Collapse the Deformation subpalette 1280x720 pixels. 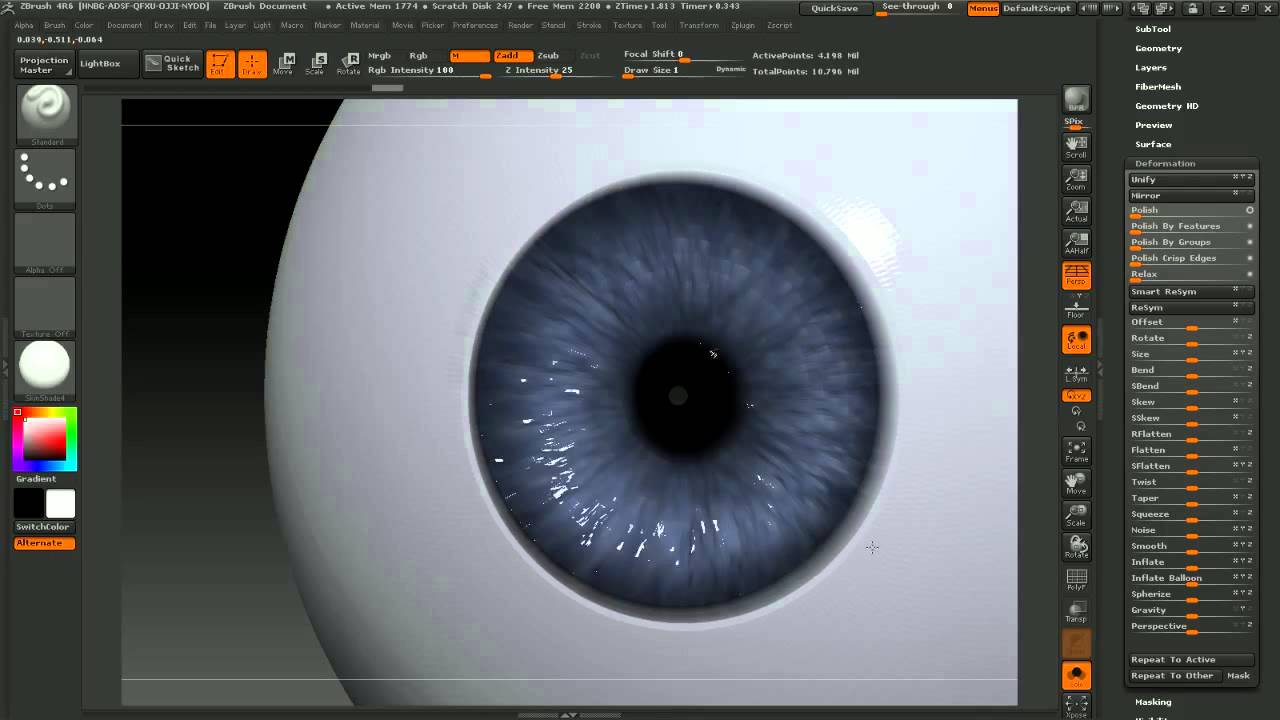1165,163
